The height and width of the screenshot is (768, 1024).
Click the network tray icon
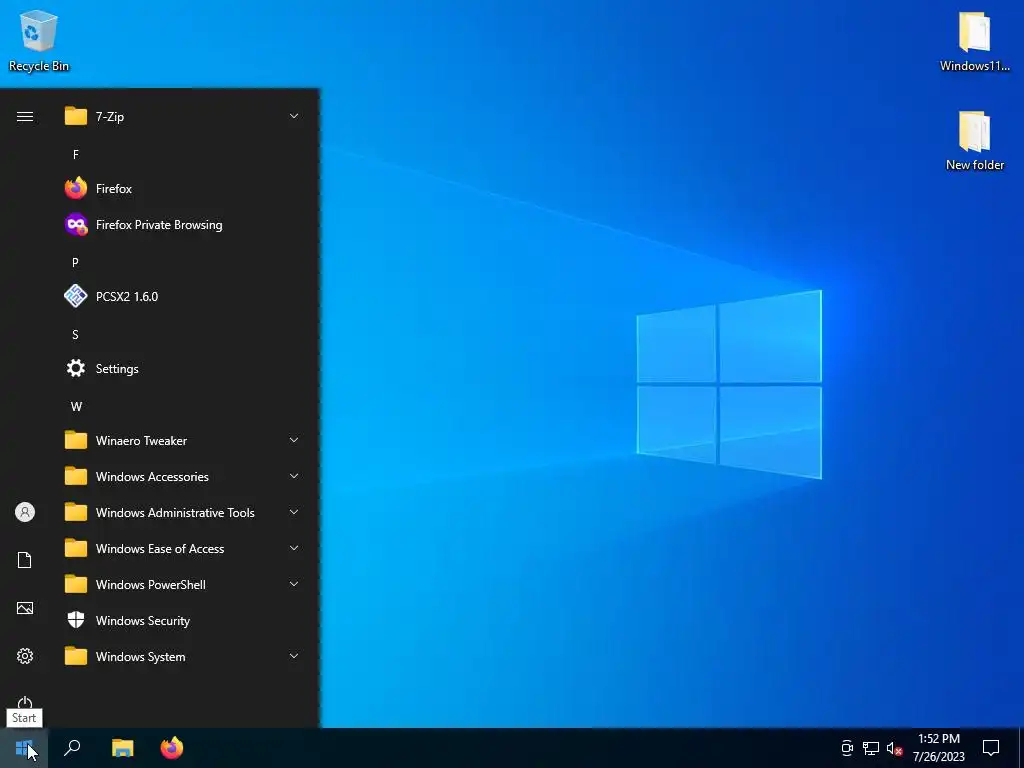click(871, 748)
